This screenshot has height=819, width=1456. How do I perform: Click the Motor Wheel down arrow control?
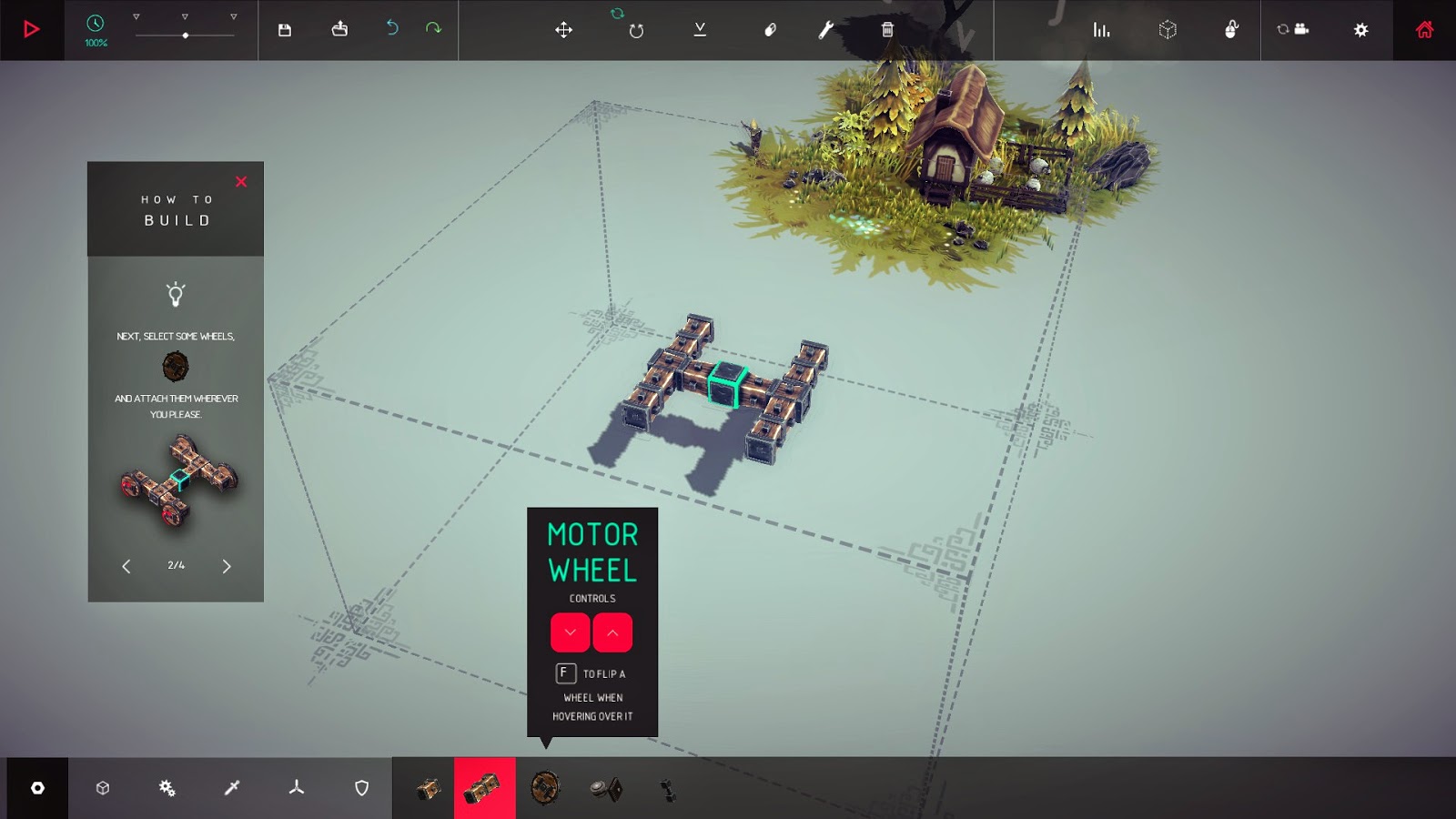pos(571,632)
